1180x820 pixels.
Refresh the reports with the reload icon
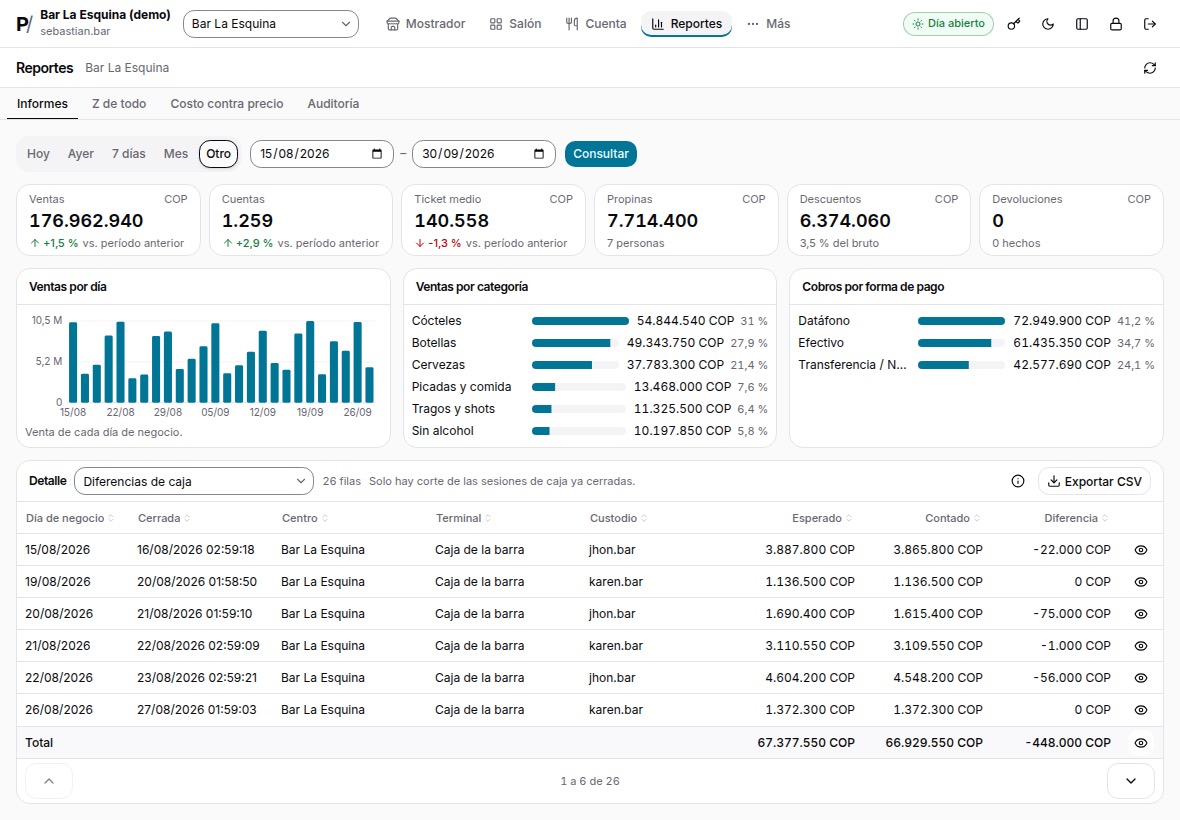(1149, 68)
